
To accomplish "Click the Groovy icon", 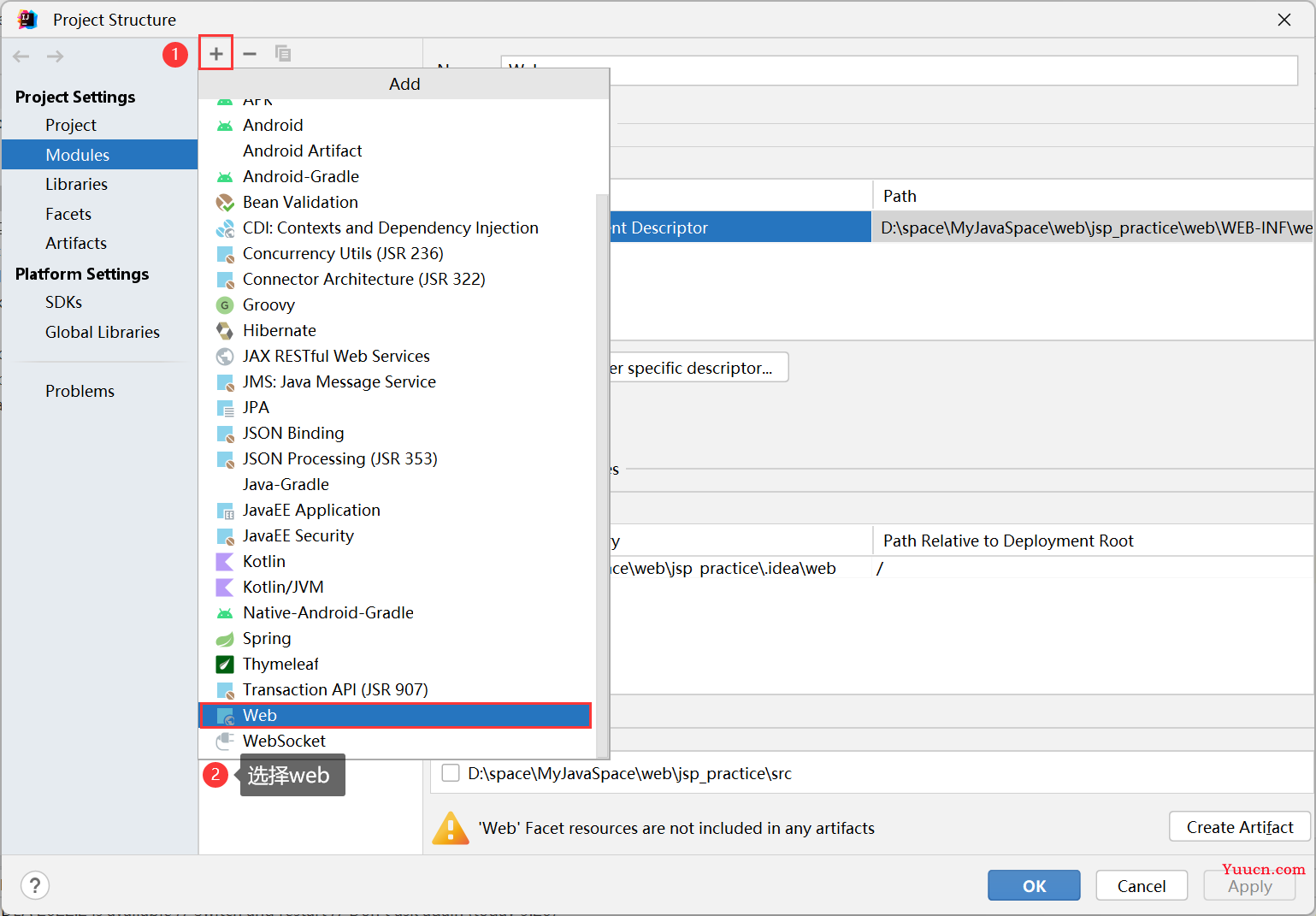I will coord(225,305).
